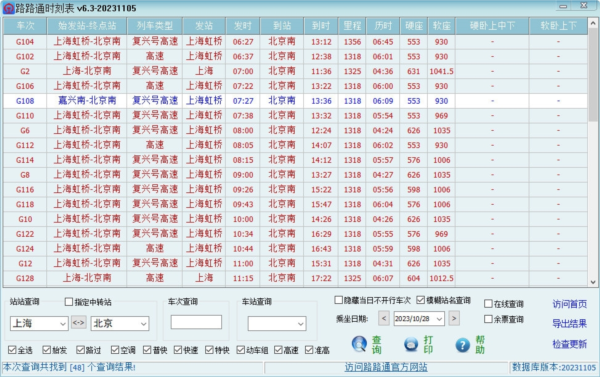Click the 查询 search magnifier icon
Viewport: 600px width, 377px height.
(x=359, y=344)
